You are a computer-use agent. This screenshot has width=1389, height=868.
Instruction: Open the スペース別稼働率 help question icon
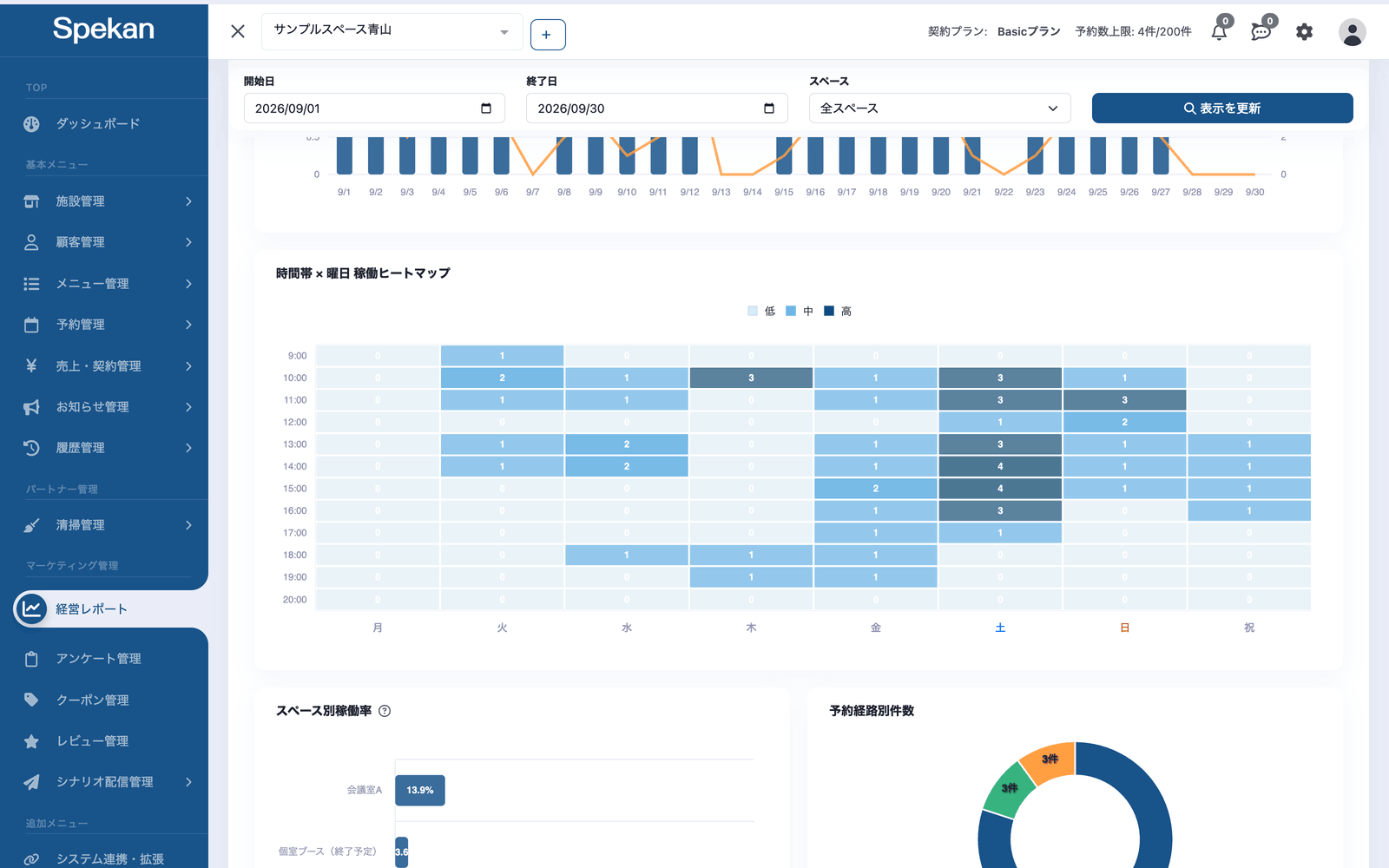coord(385,711)
